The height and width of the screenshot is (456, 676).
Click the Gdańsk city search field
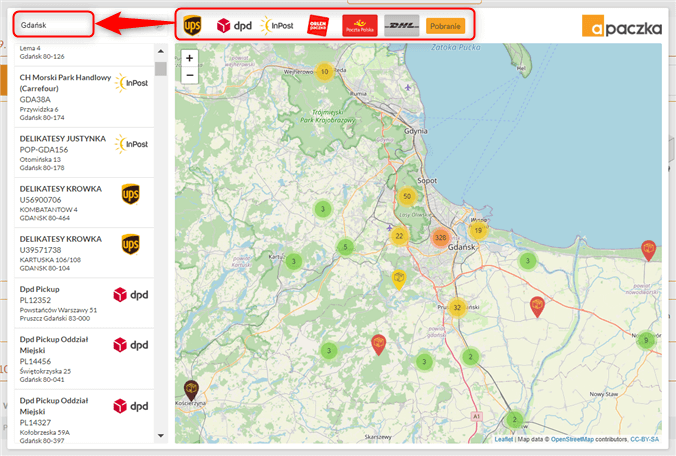coord(56,22)
